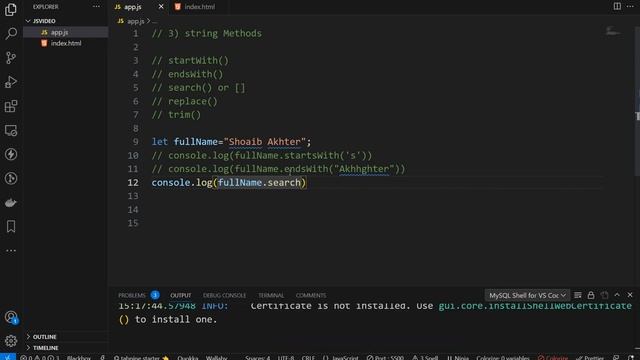Select the Output panel tab

(x=181, y=295)
